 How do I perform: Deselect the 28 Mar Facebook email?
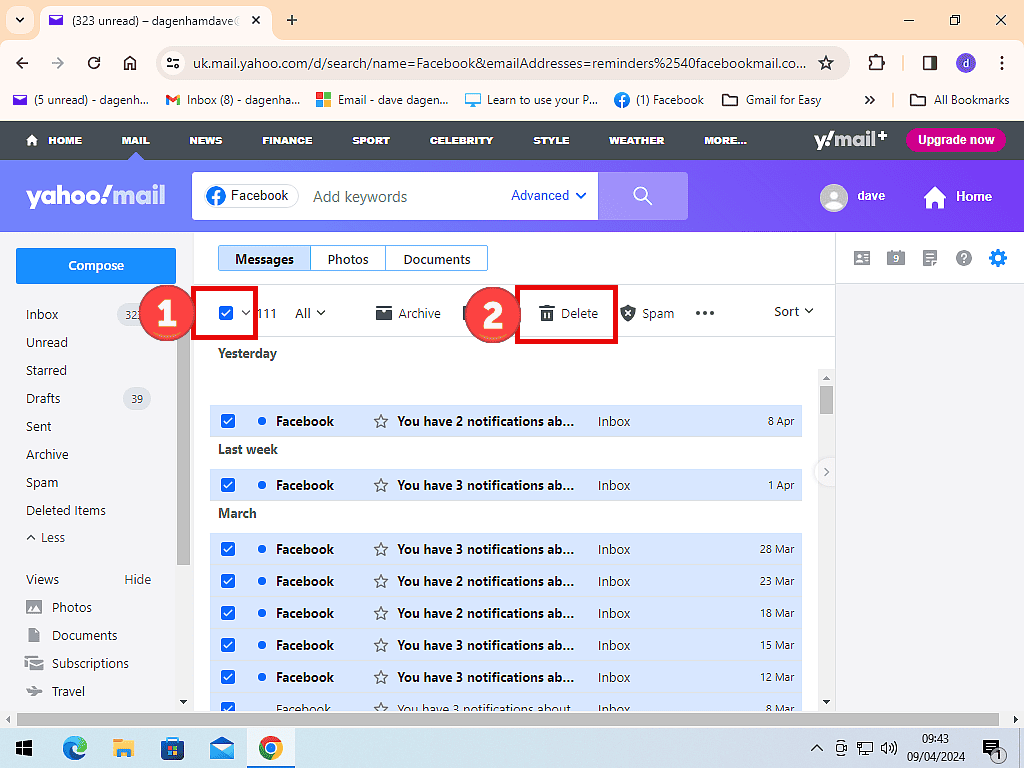point(228,549)
